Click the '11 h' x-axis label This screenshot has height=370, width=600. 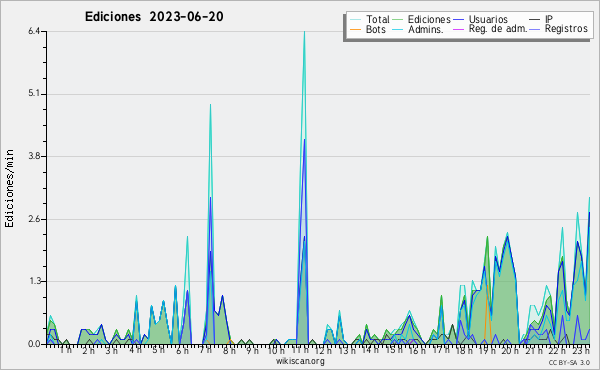pyautogui.click(x=300, y=350)
